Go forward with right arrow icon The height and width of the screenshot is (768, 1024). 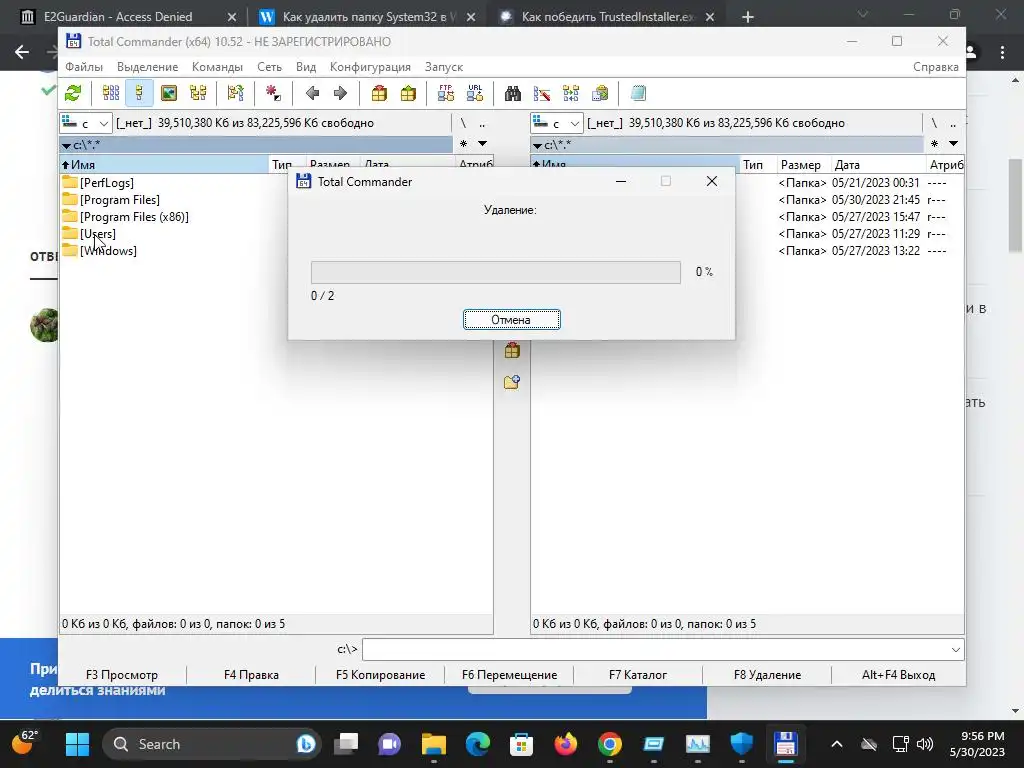[x=340, y=93]
